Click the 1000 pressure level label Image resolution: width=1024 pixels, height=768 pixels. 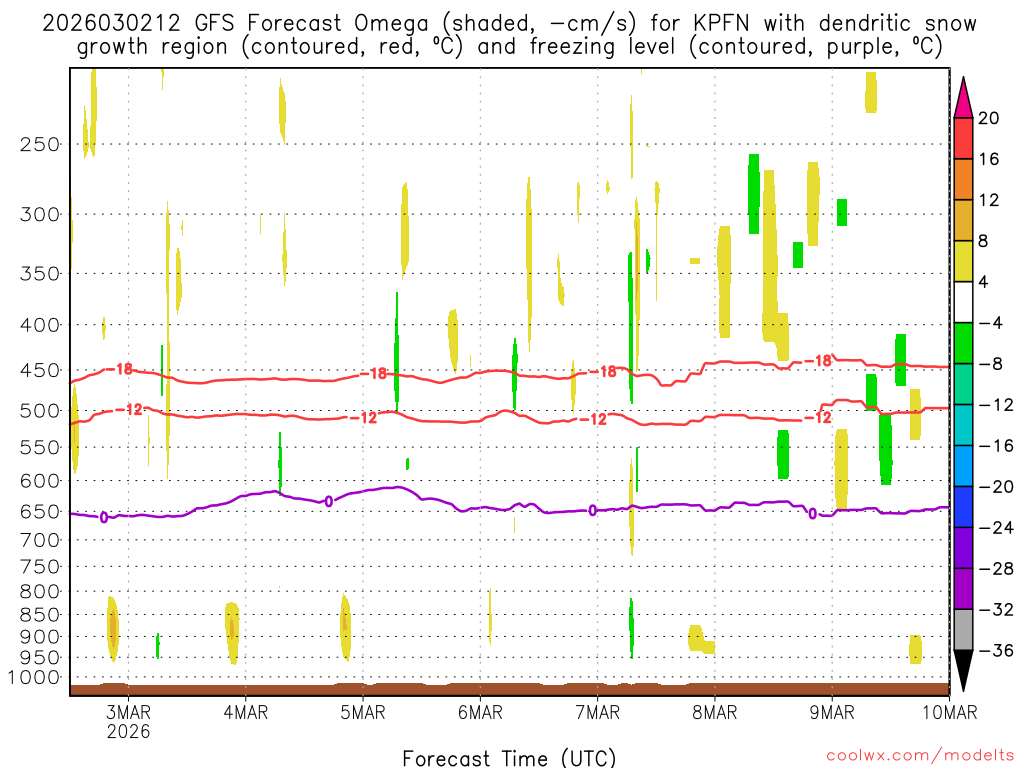[x=35, y=678]
